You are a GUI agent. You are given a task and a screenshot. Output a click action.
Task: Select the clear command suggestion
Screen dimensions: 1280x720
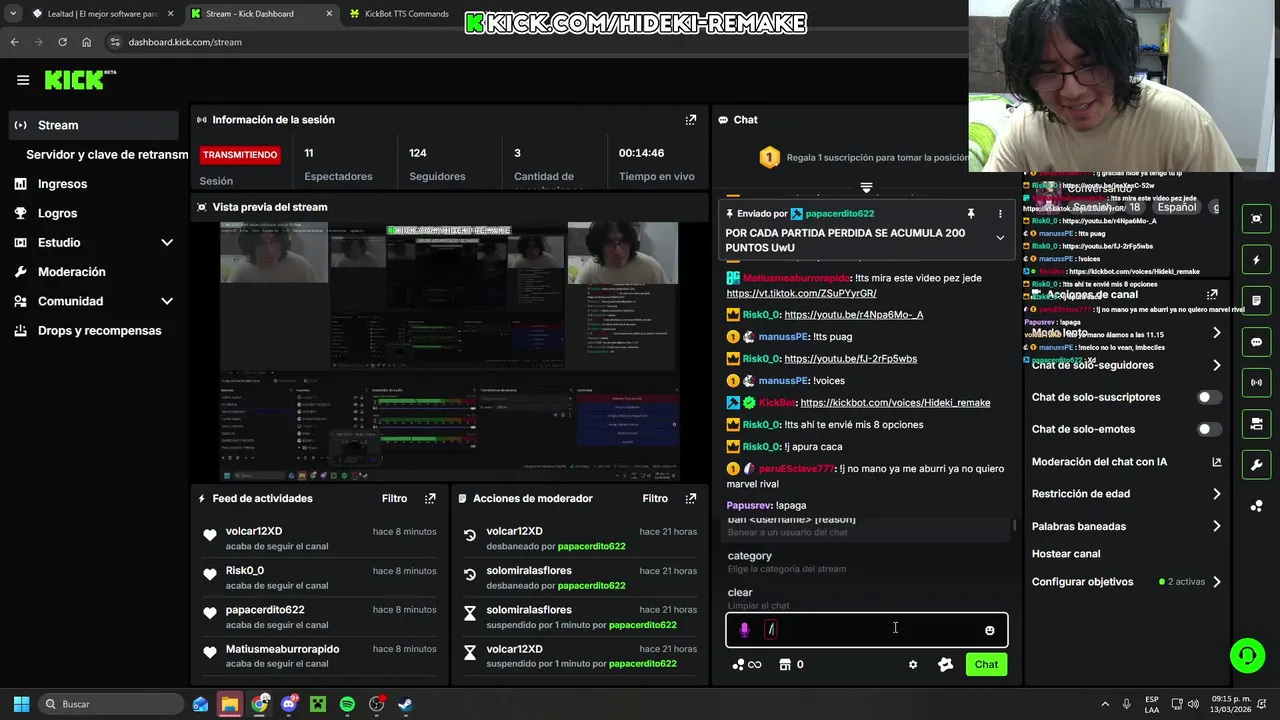866,598
